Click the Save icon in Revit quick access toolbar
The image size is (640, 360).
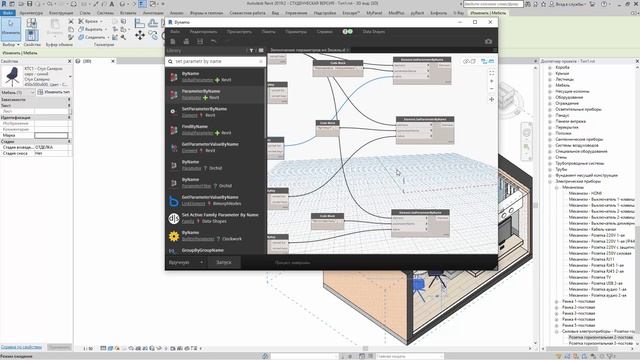click(29, 4)
